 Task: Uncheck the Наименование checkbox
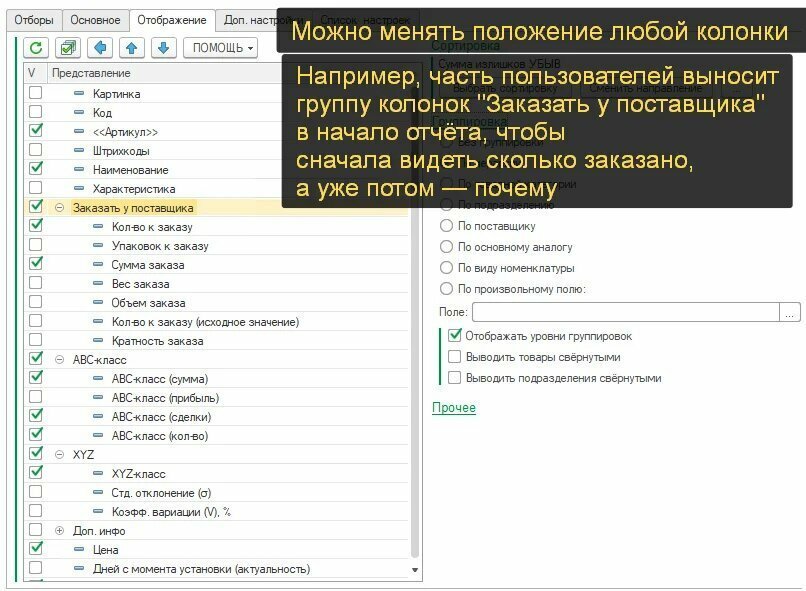pyautogui.click(x=35, y=169)
